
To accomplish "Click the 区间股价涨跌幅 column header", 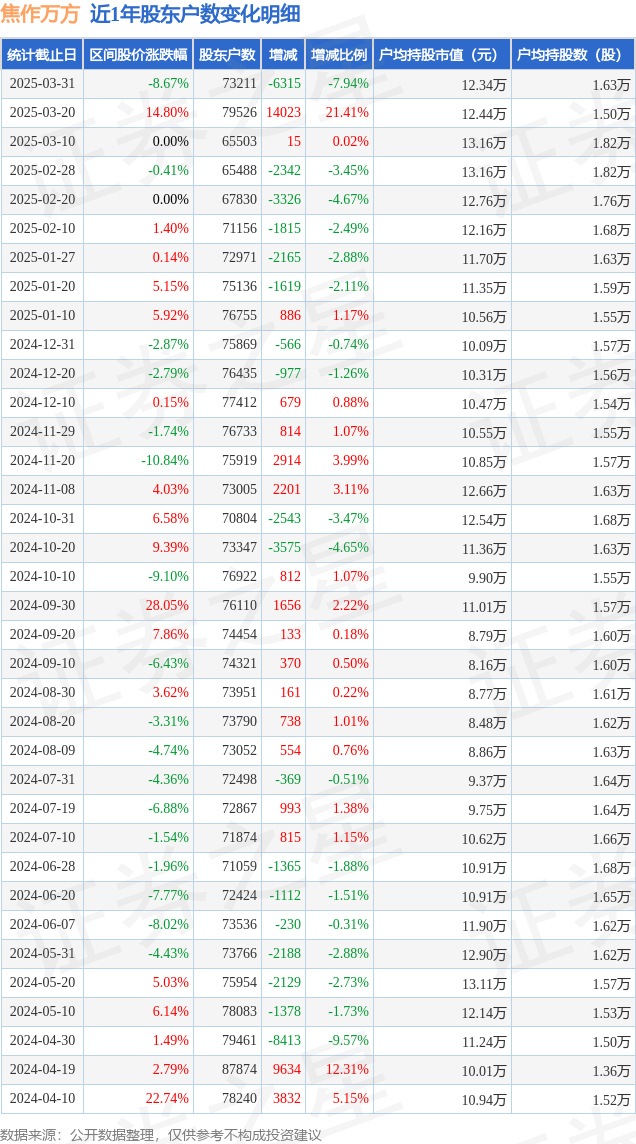I will point(138,55).
